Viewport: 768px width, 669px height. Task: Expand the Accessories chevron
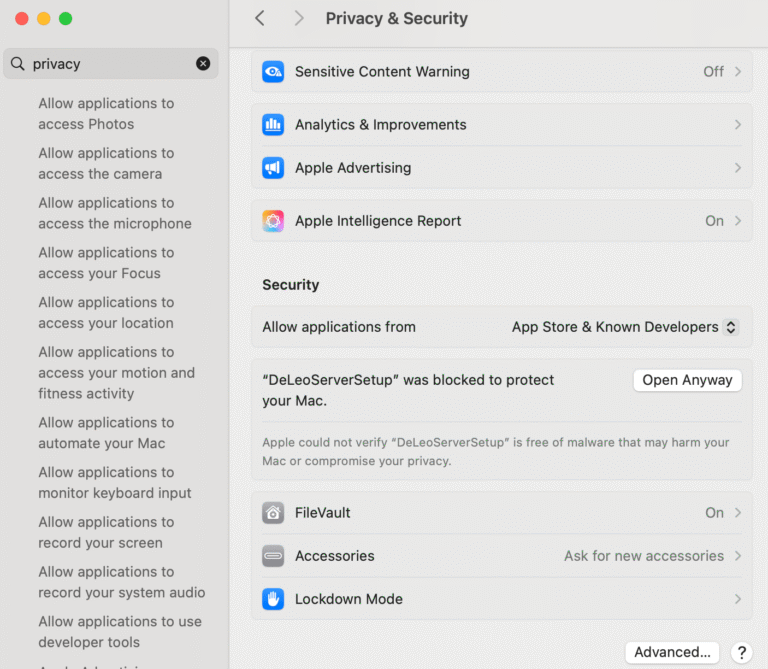pos(738,556)
